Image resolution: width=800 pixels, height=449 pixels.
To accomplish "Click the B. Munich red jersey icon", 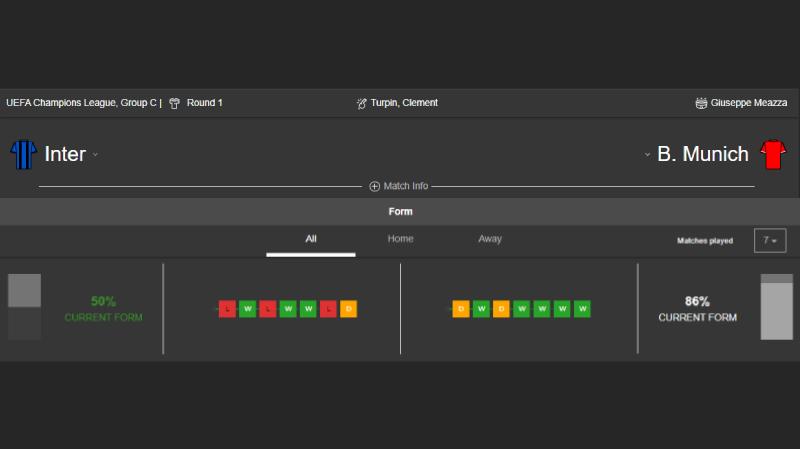I will [773, 154].
